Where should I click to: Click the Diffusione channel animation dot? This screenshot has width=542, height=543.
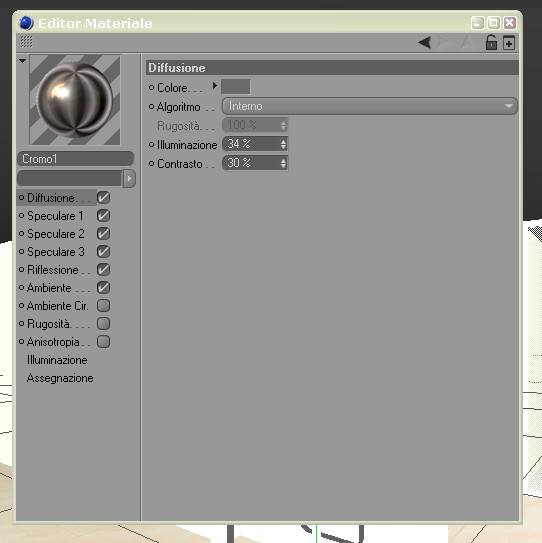click(21, 197)
